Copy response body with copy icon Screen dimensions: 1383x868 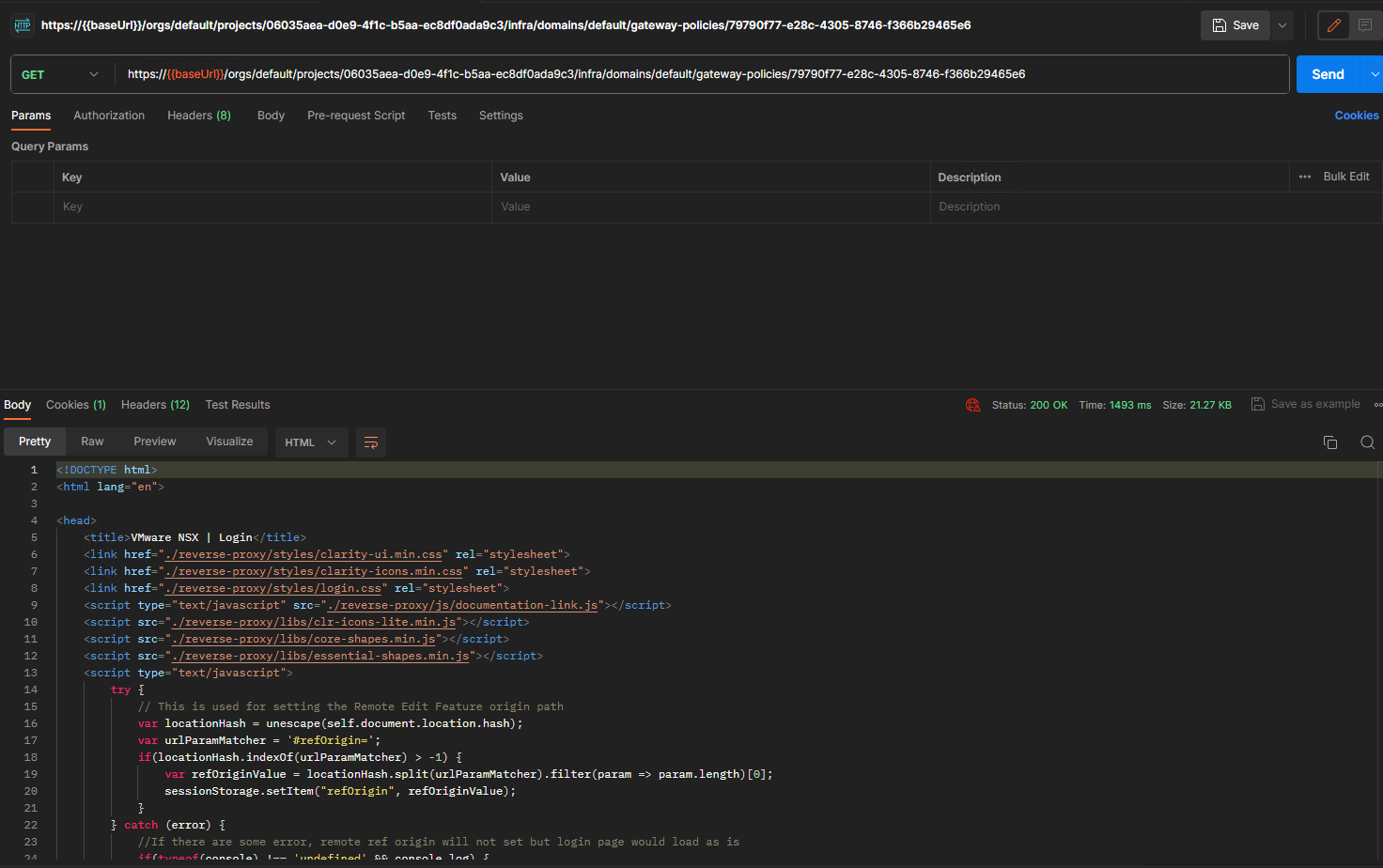(1329, 442)
